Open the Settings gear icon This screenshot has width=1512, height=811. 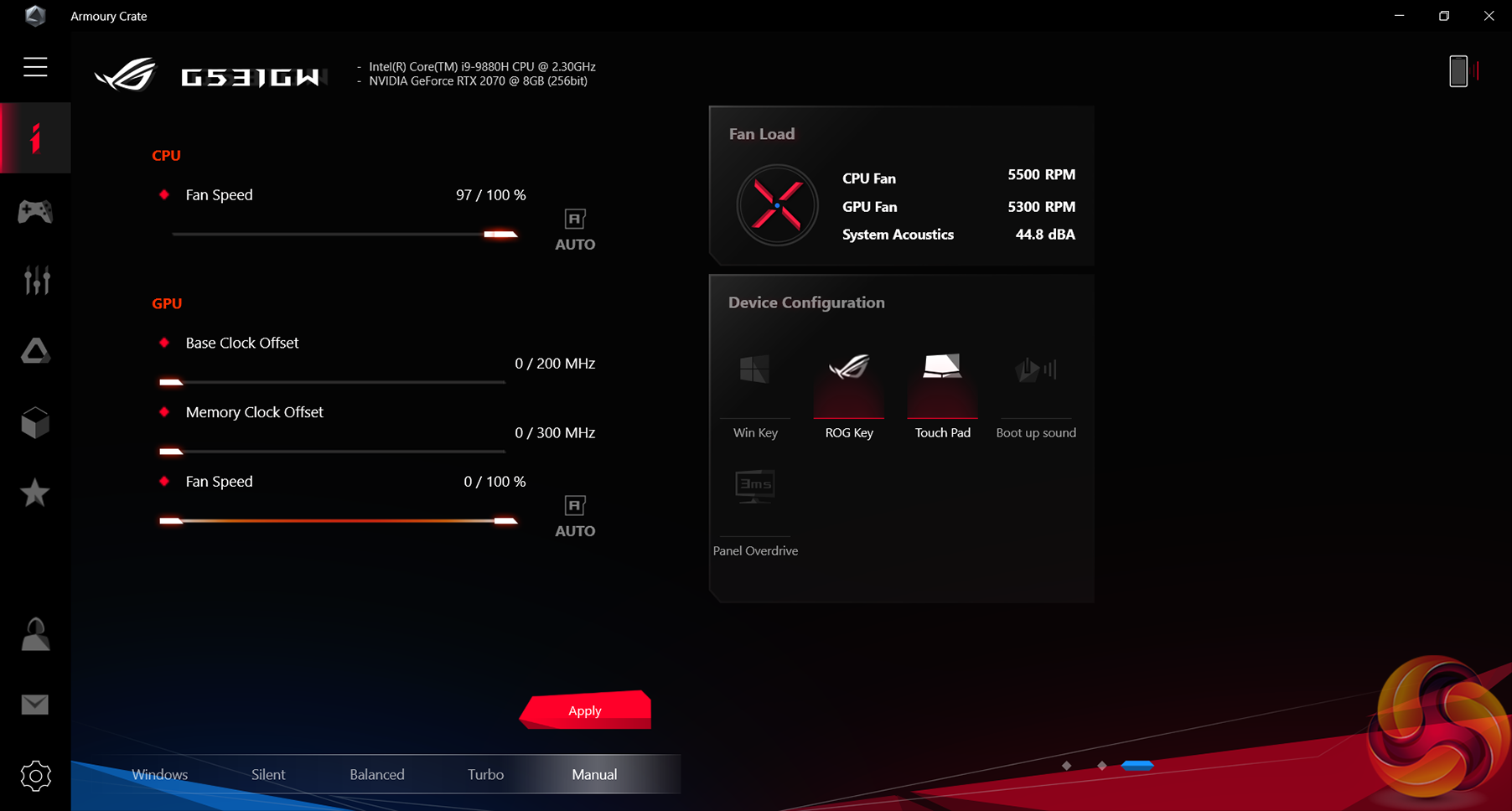pos(35,776)
